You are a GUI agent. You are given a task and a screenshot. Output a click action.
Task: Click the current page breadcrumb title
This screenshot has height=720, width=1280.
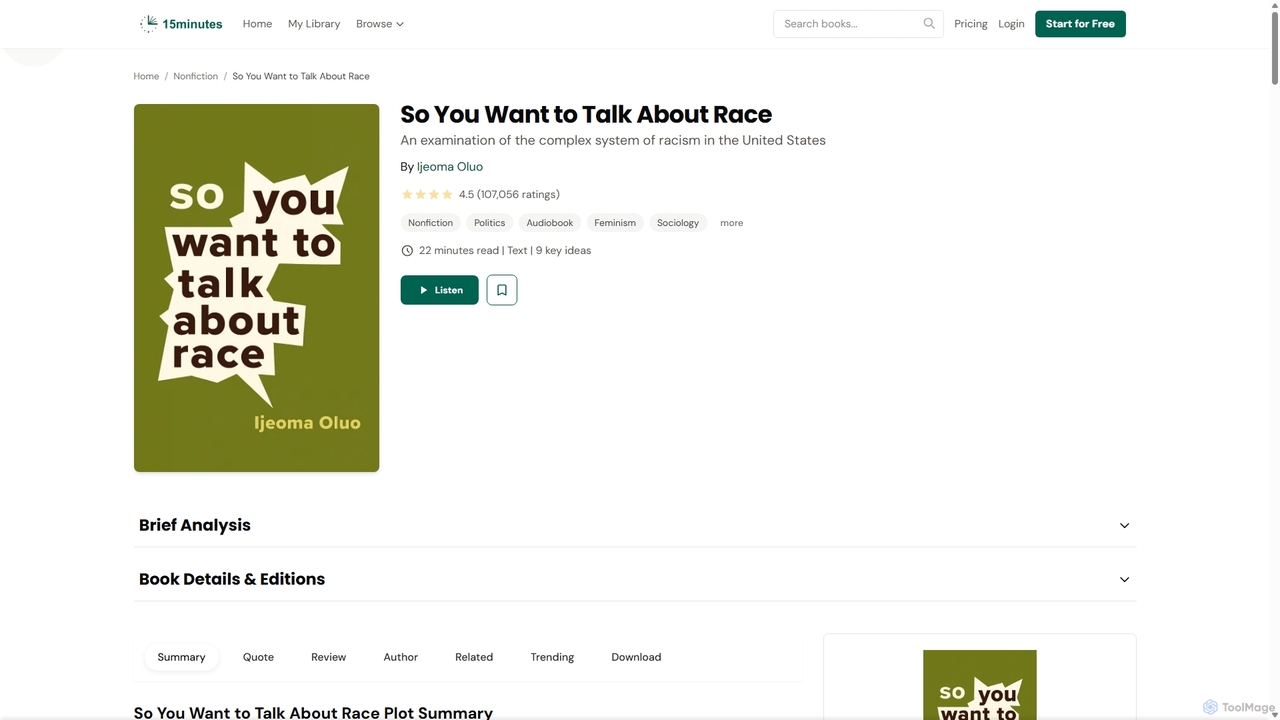pyautogui.click(x=301, y=76)
